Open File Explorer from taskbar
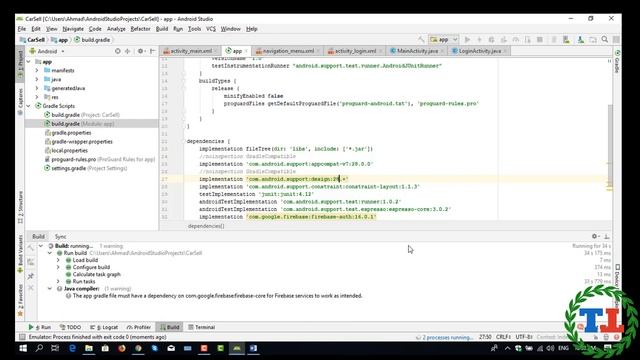The height and width of the screenshot is (360, 640). pos(89,348)
